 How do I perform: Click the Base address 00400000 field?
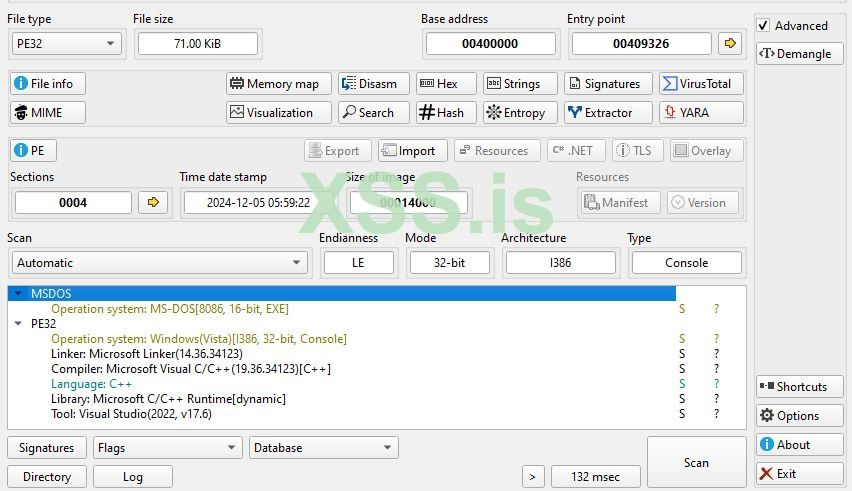coord(490,43)
